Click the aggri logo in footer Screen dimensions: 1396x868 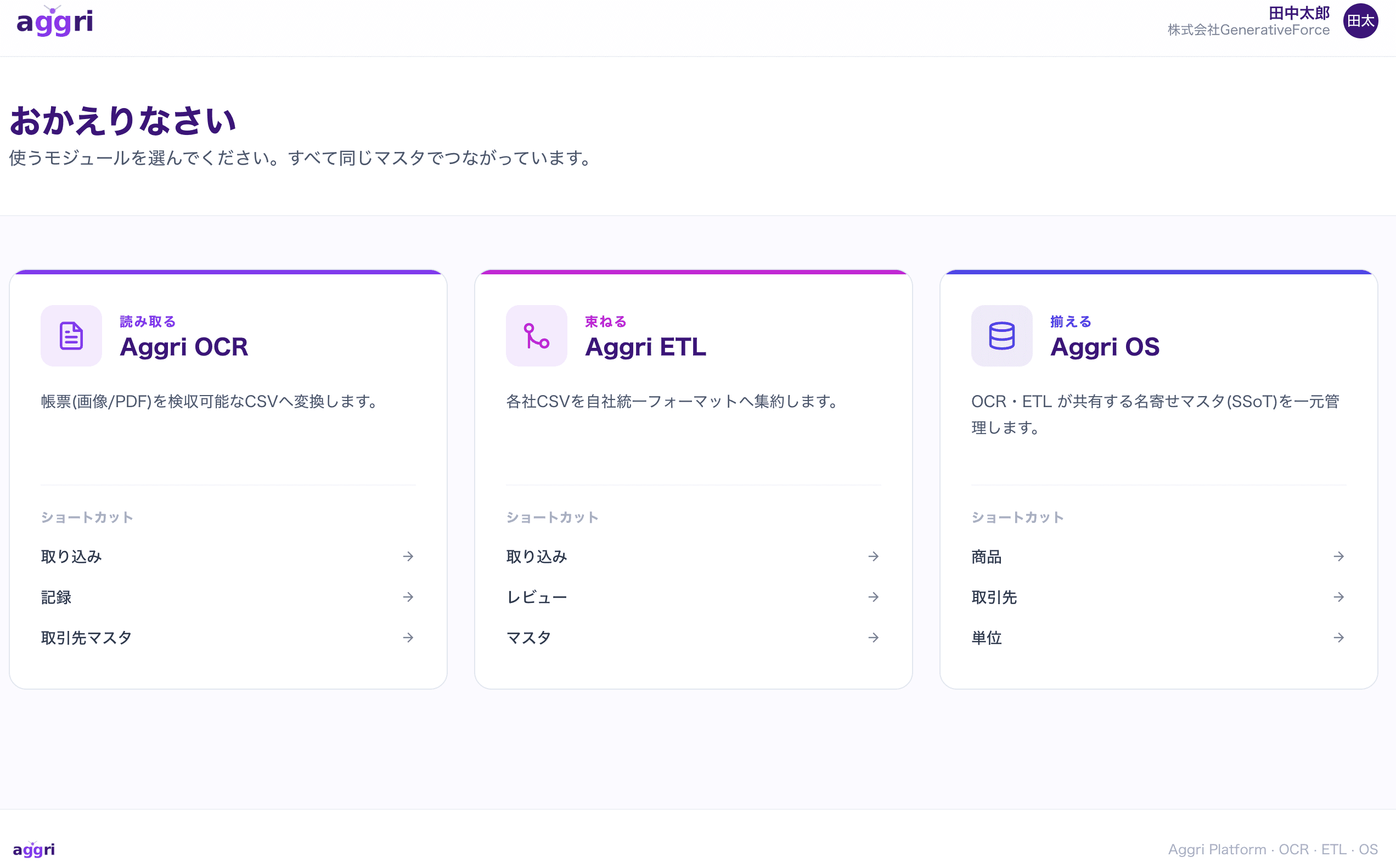34,849
